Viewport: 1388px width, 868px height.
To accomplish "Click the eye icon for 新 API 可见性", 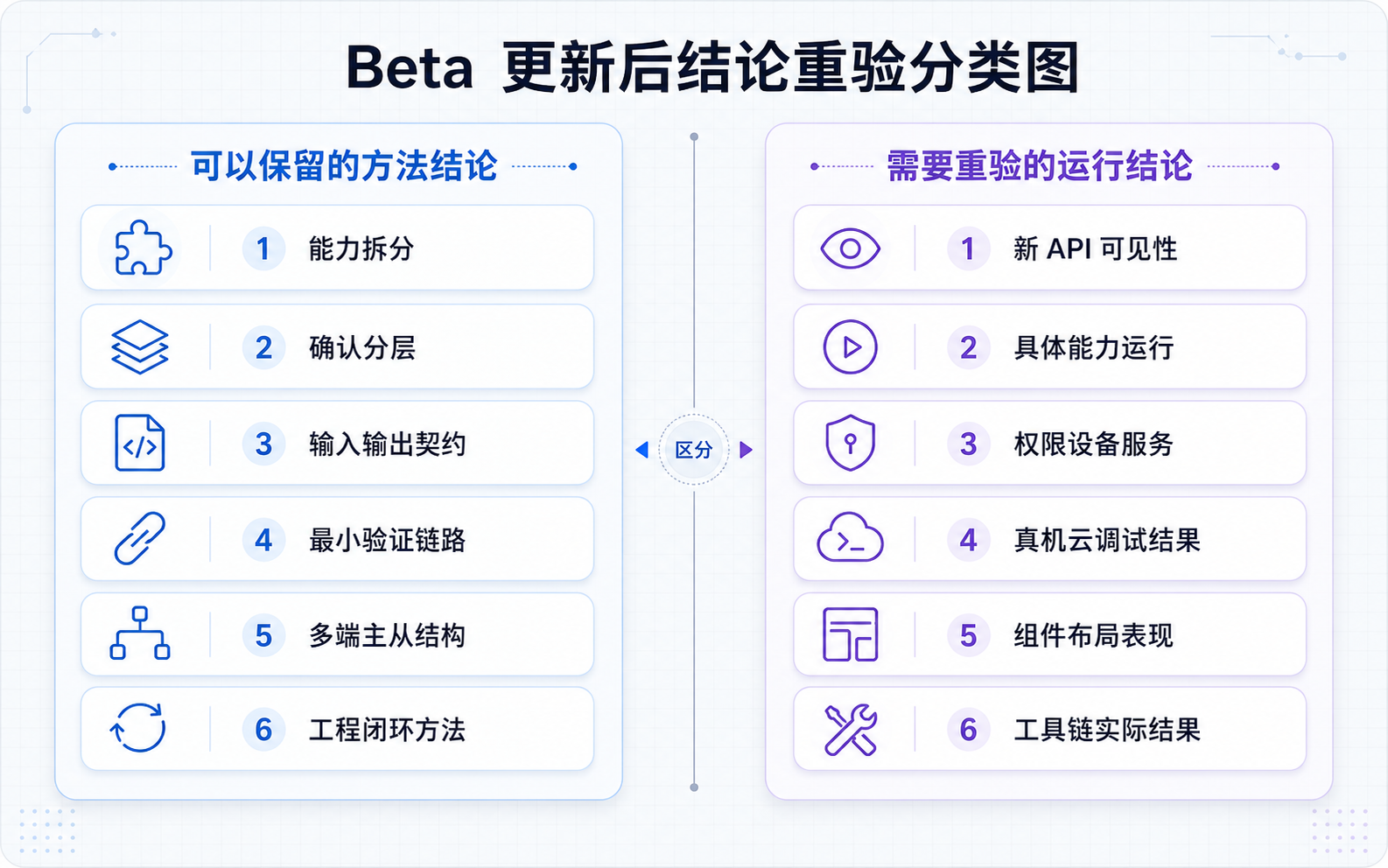I will (x=850, y=248).
